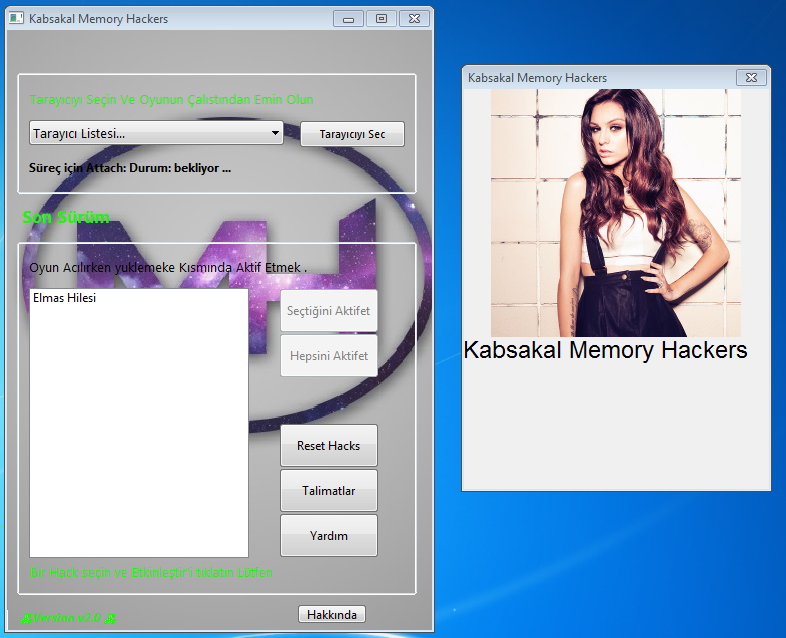Click the Hepsini Aktifet button
The image size is (786, 638).
(329, 355)
